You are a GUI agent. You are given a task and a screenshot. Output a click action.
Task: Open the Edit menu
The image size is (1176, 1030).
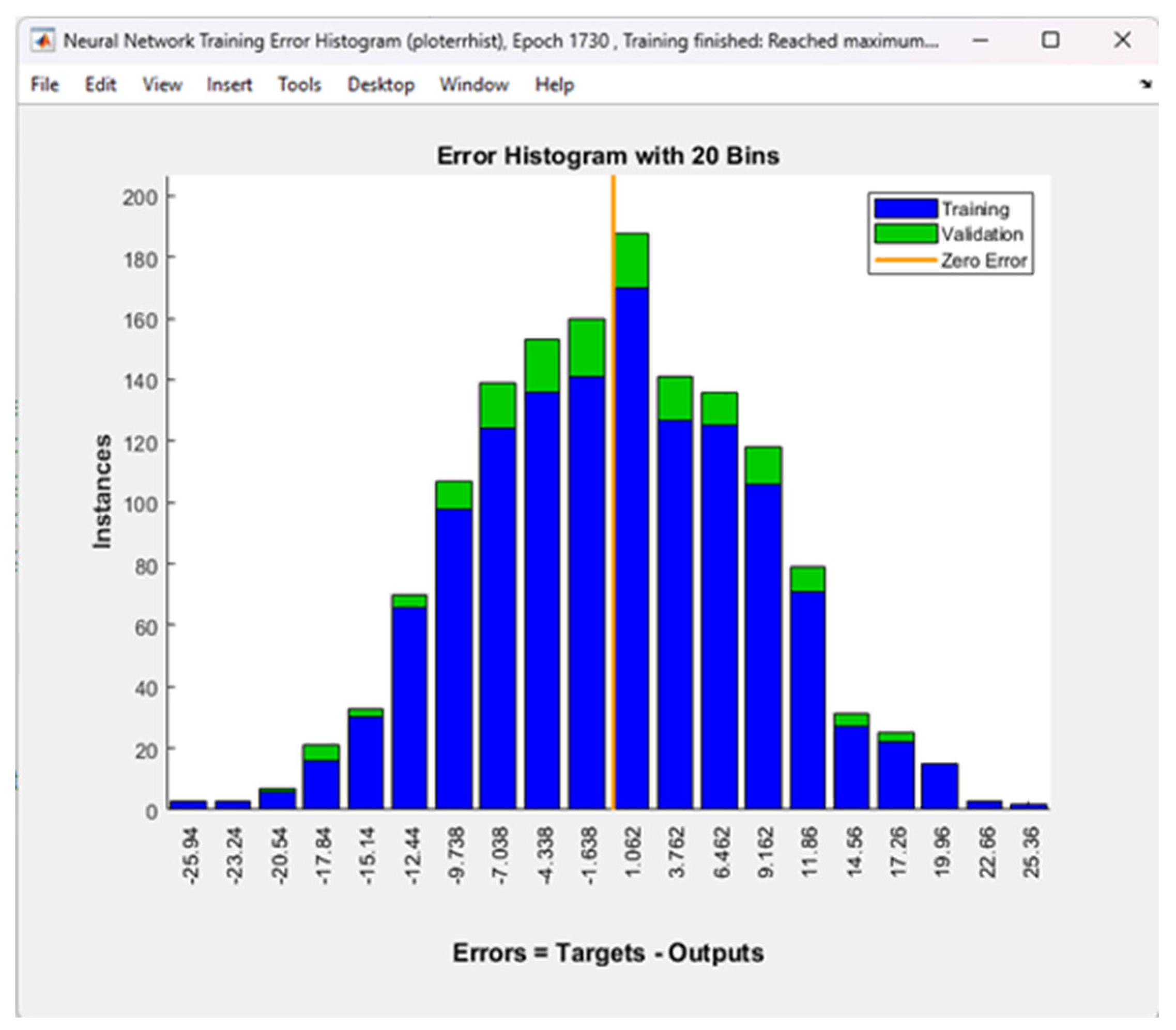pyautogui.click(x=101, y=84)
